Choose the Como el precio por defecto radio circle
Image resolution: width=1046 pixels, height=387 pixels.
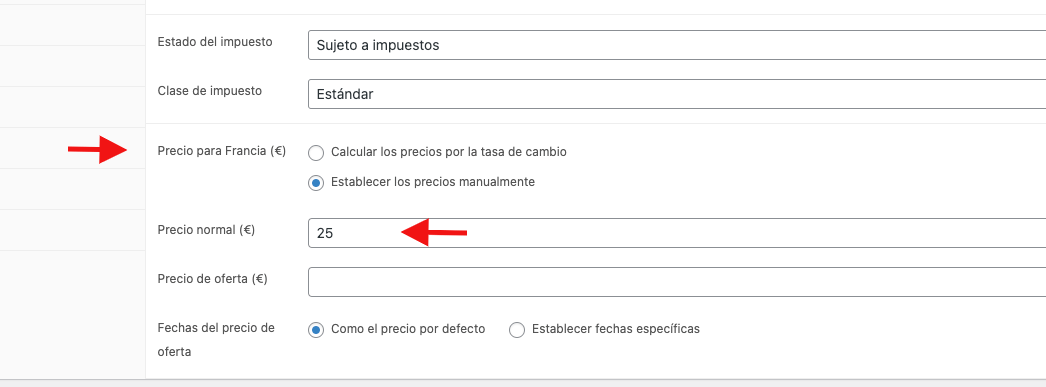[x=316, y=330]
